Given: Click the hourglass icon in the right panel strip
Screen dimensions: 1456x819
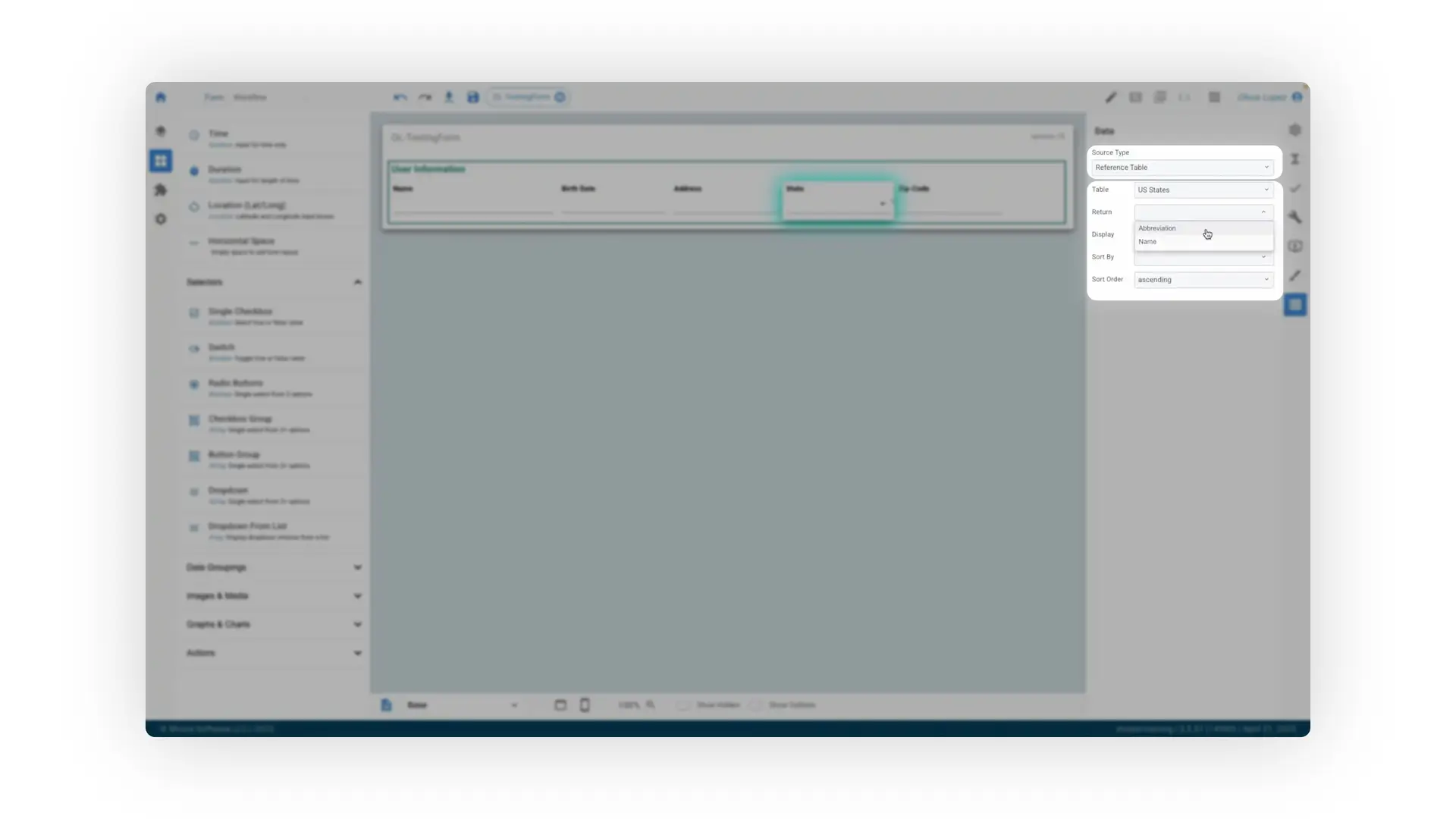Looking at the screenshot, I should [x=1296, y=159].
